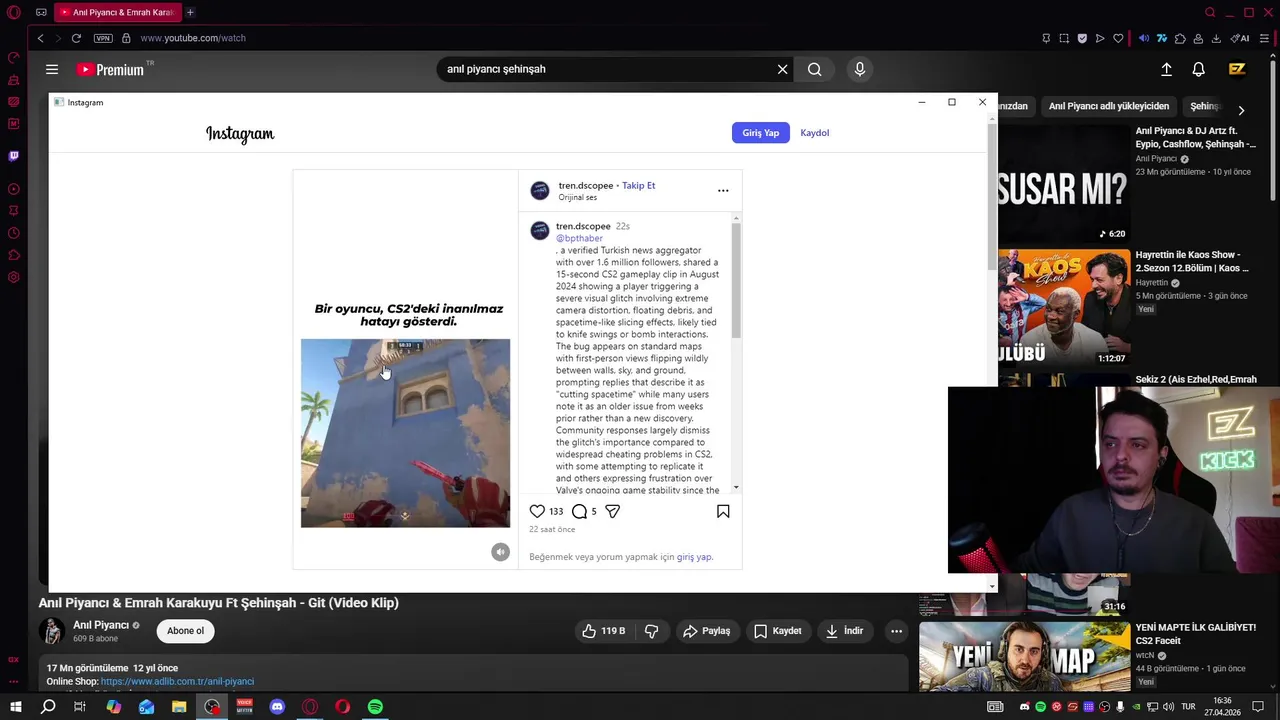Open 'Anıl Piyancı & DJ Artz ft.' video title
The height and width of the screenshot is (720, 1280).
pyautogui.click(x=1195, y=137)
